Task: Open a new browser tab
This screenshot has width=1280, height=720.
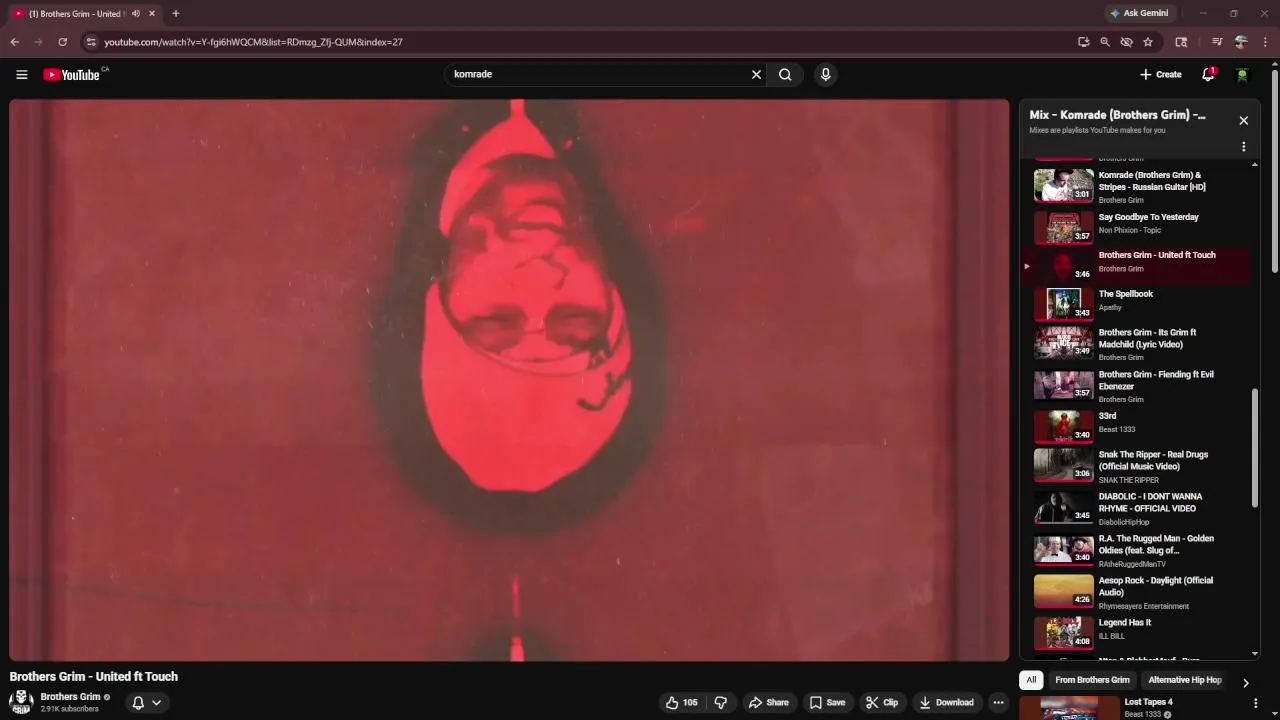Action: (176, 13)
